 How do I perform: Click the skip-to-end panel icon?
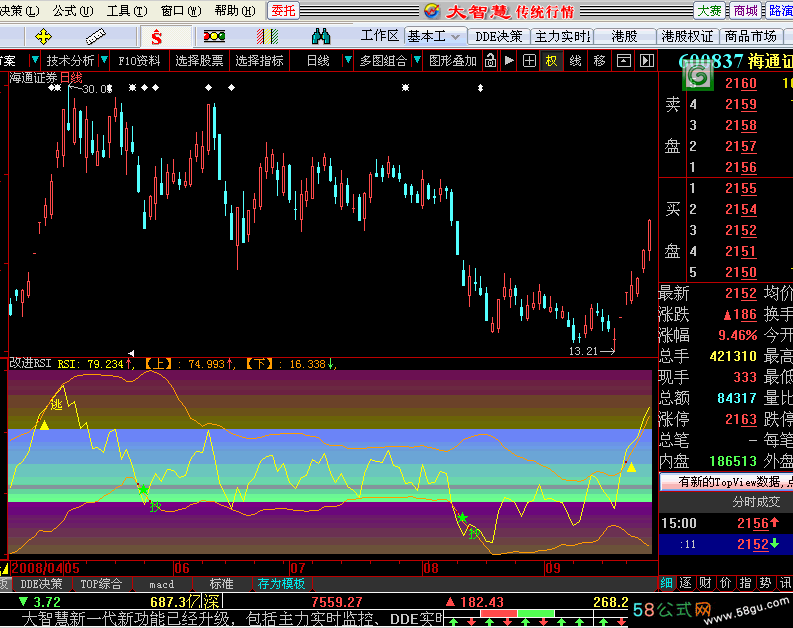click(x=647, y=61)
